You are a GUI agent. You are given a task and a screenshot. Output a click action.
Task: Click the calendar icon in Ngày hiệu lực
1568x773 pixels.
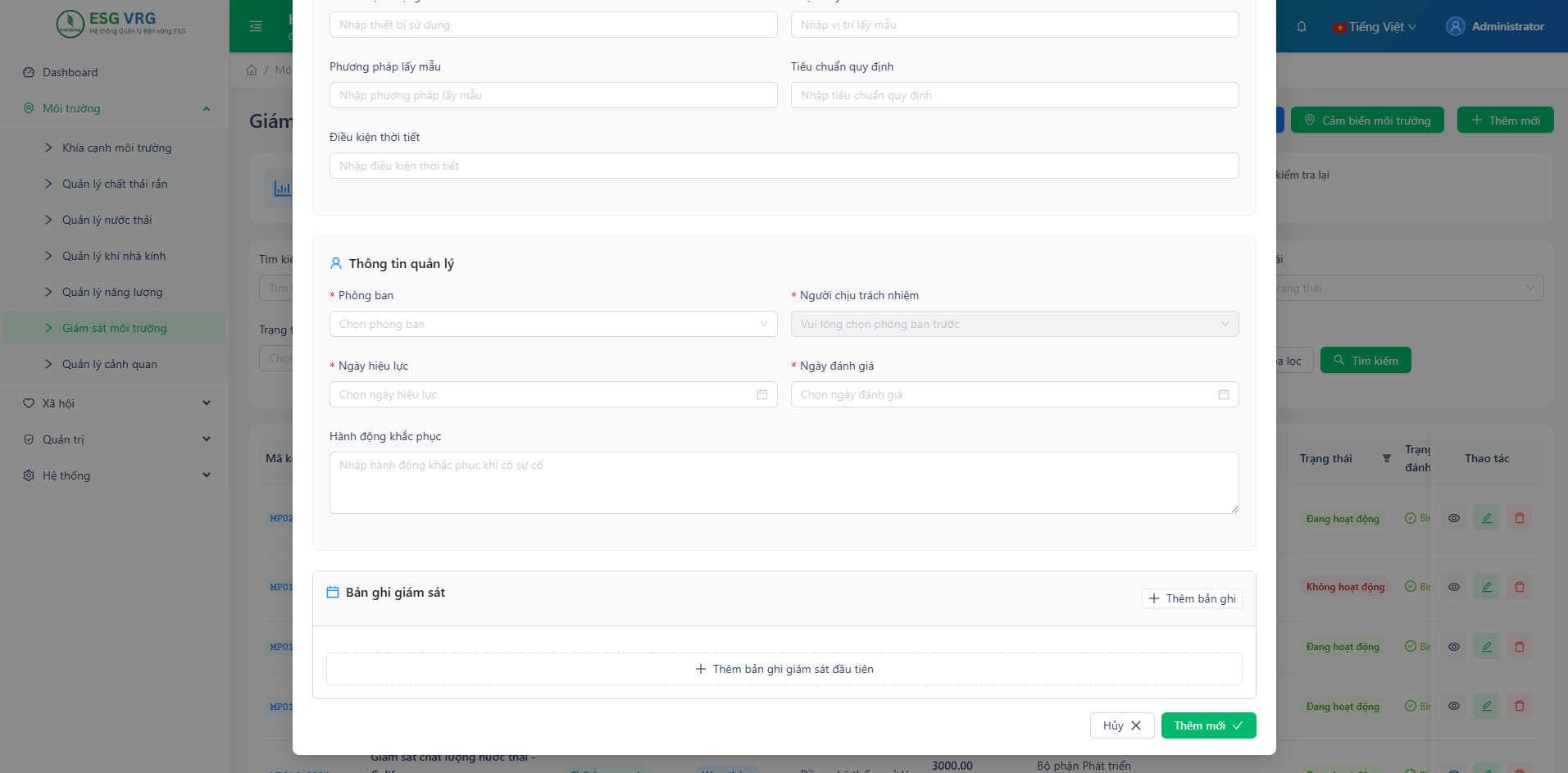[x=762, y=394]
